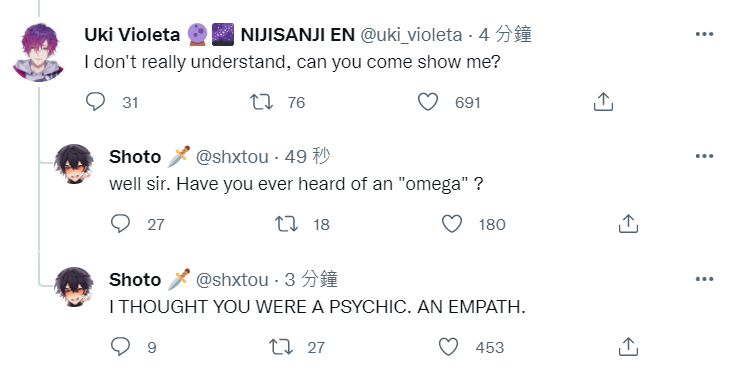Open more options for the PSYCHIC tweet

click(x=704, y=279)
